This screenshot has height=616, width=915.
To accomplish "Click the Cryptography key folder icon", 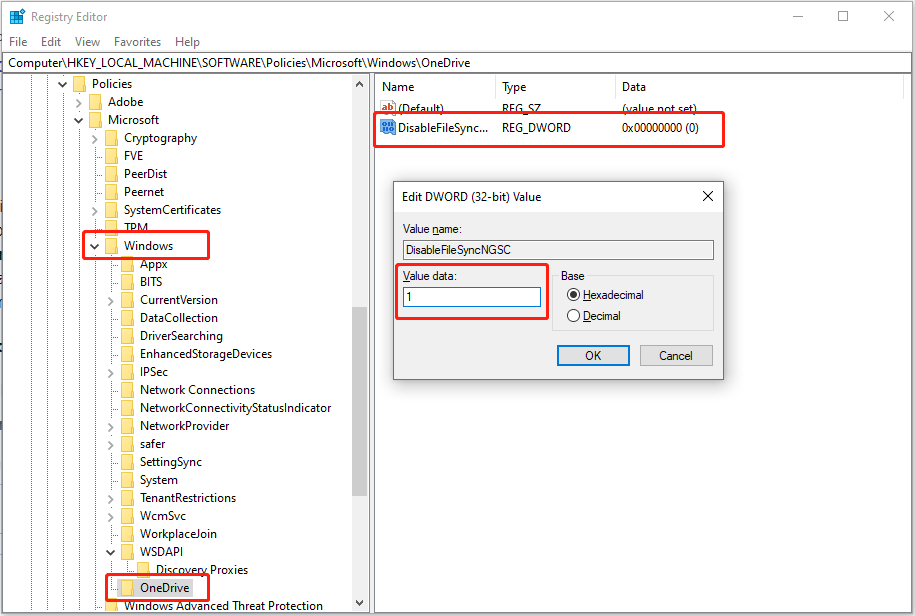I will (x=112, y=138).
